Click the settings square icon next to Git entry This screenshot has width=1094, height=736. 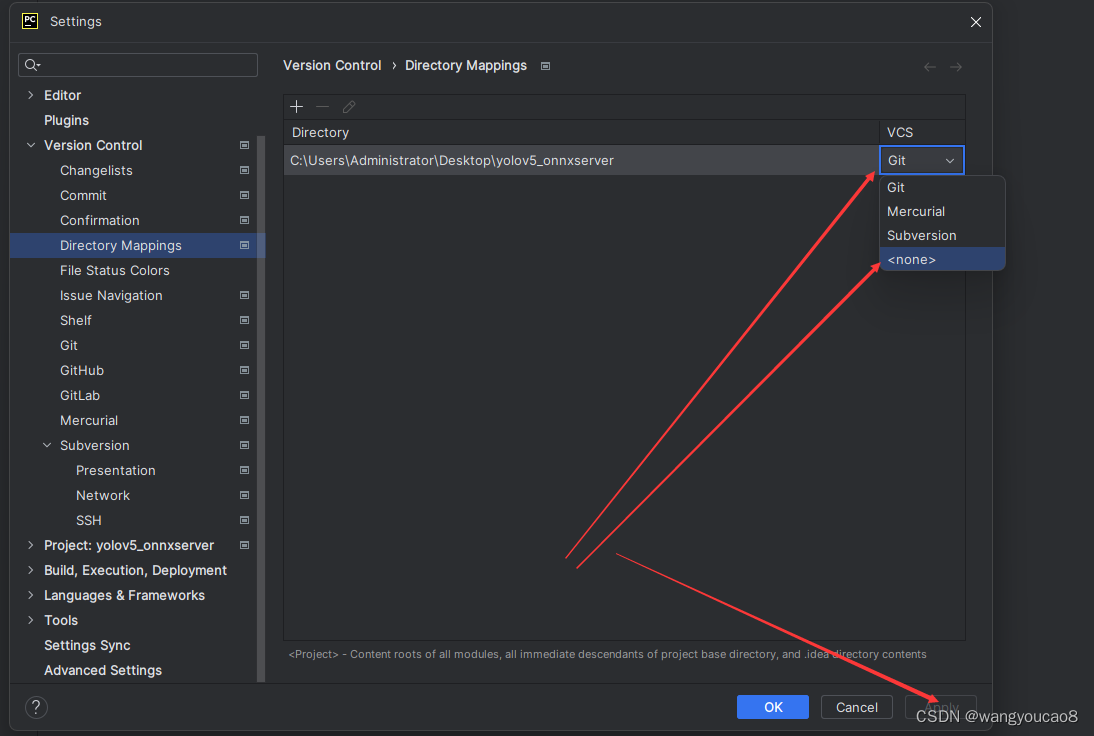243,345
